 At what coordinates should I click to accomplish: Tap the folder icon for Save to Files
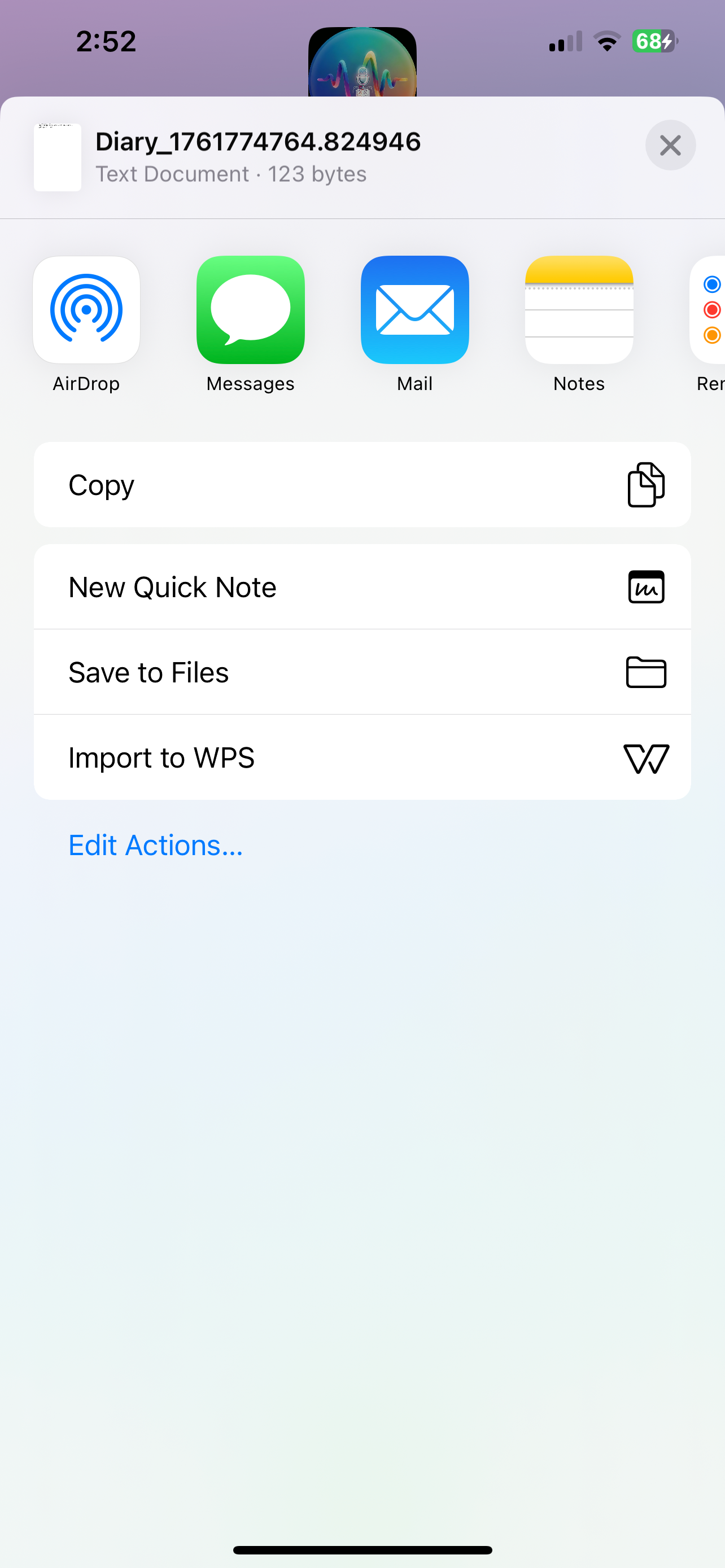point(646,672)
